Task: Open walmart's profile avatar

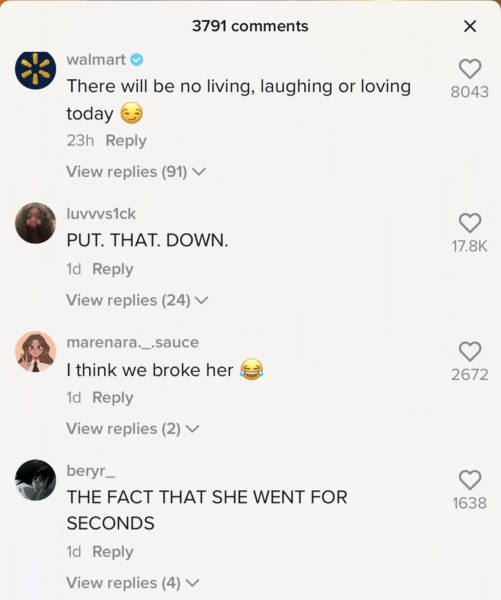Action: (x=36, y=70)
